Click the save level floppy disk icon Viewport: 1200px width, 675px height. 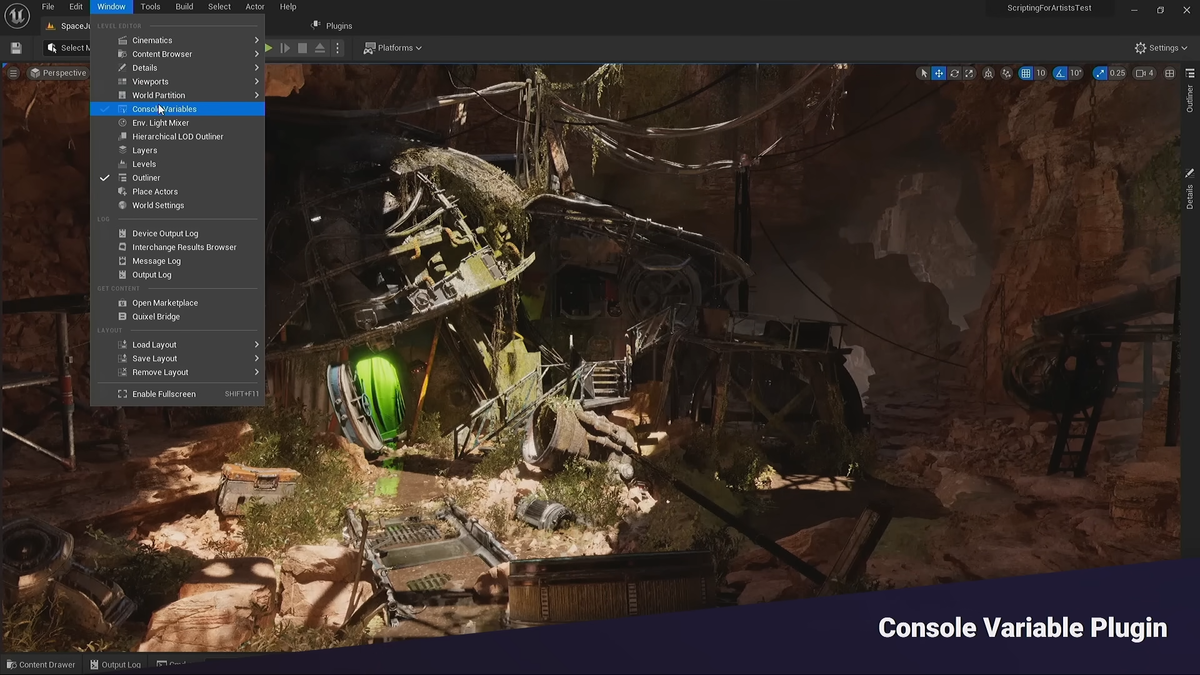tap(16, 48)
